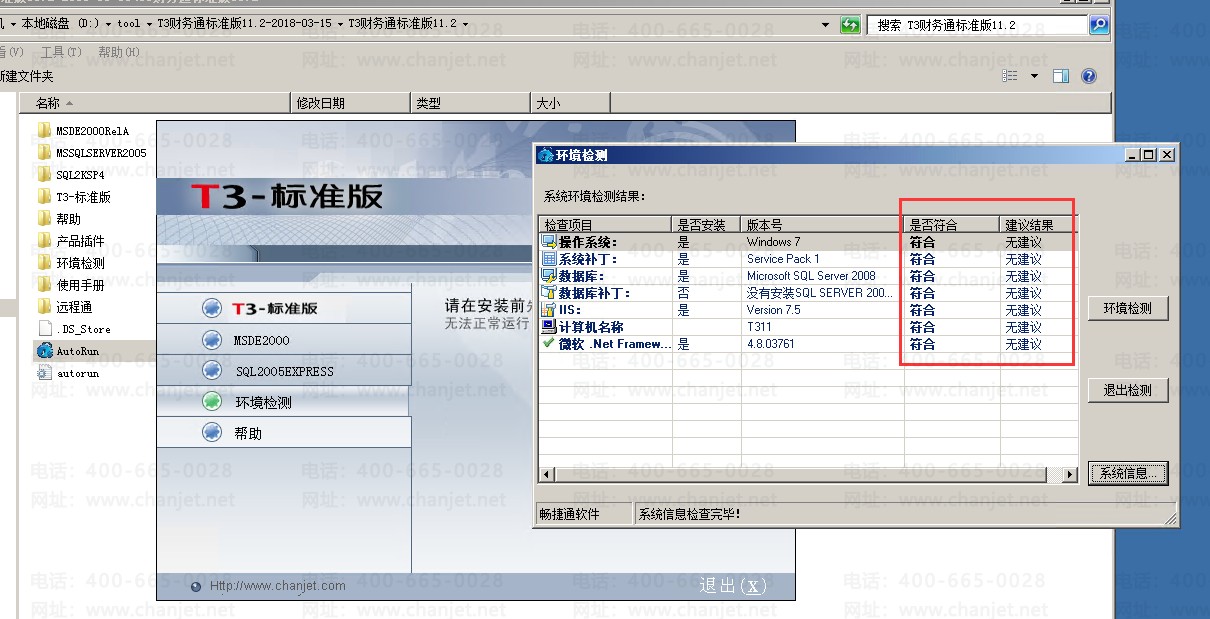Screen dimensions: 1210x619
Task: Open address bar history dropdown
Action: point(825,25)
